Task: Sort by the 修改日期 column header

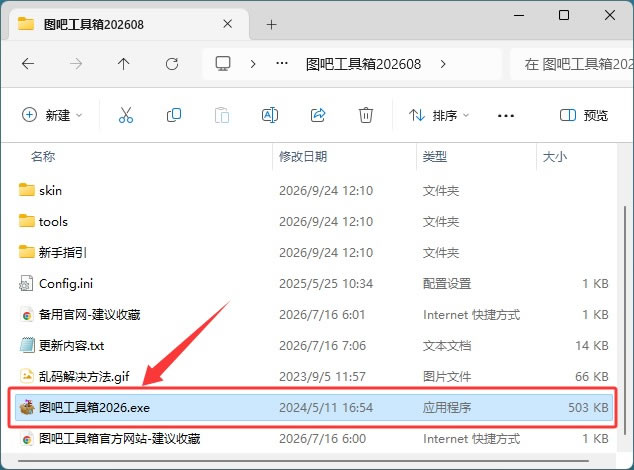Action: [x=303, y=157]
